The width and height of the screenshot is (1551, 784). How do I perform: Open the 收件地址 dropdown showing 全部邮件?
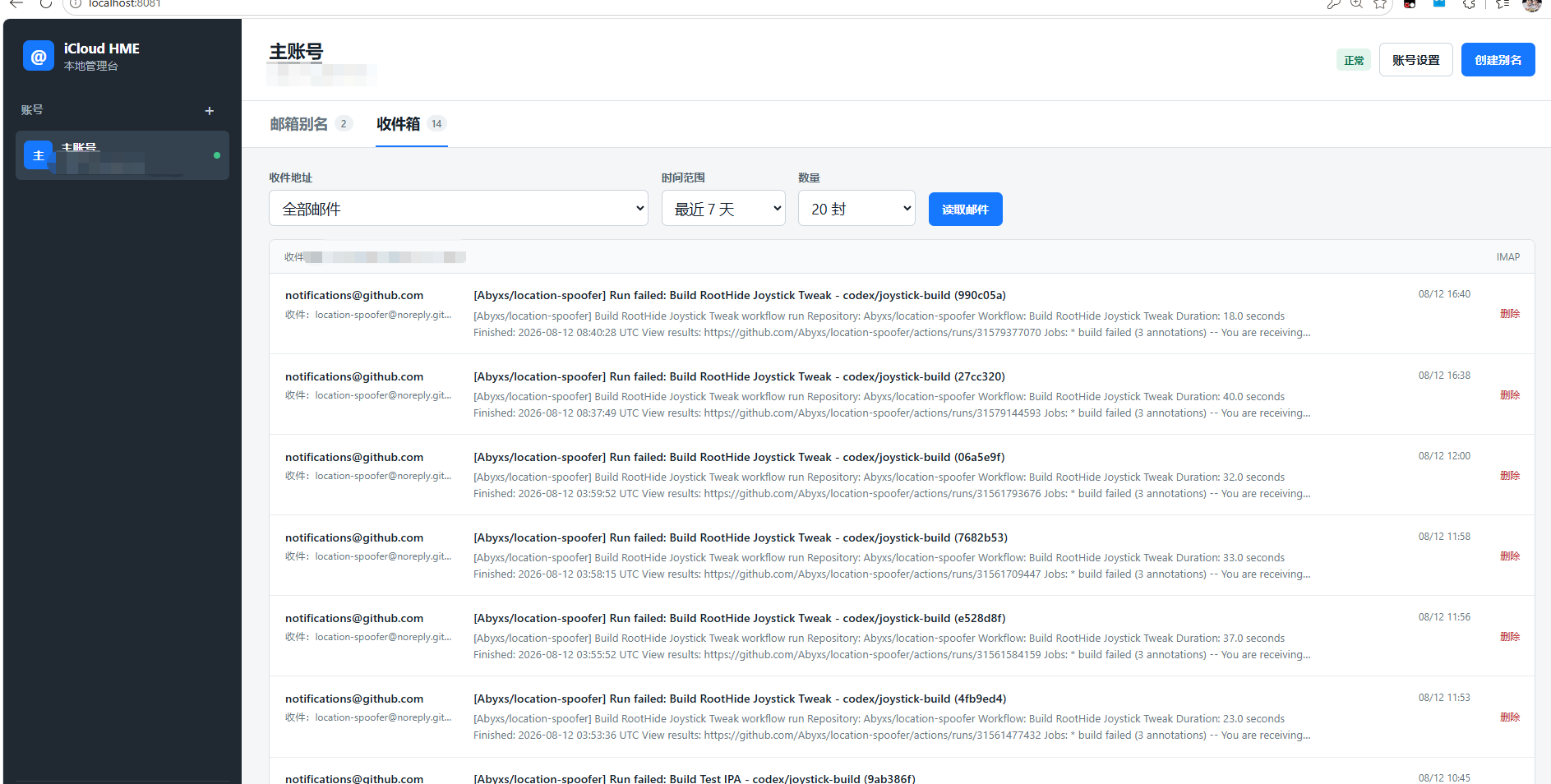pos(459,209)
